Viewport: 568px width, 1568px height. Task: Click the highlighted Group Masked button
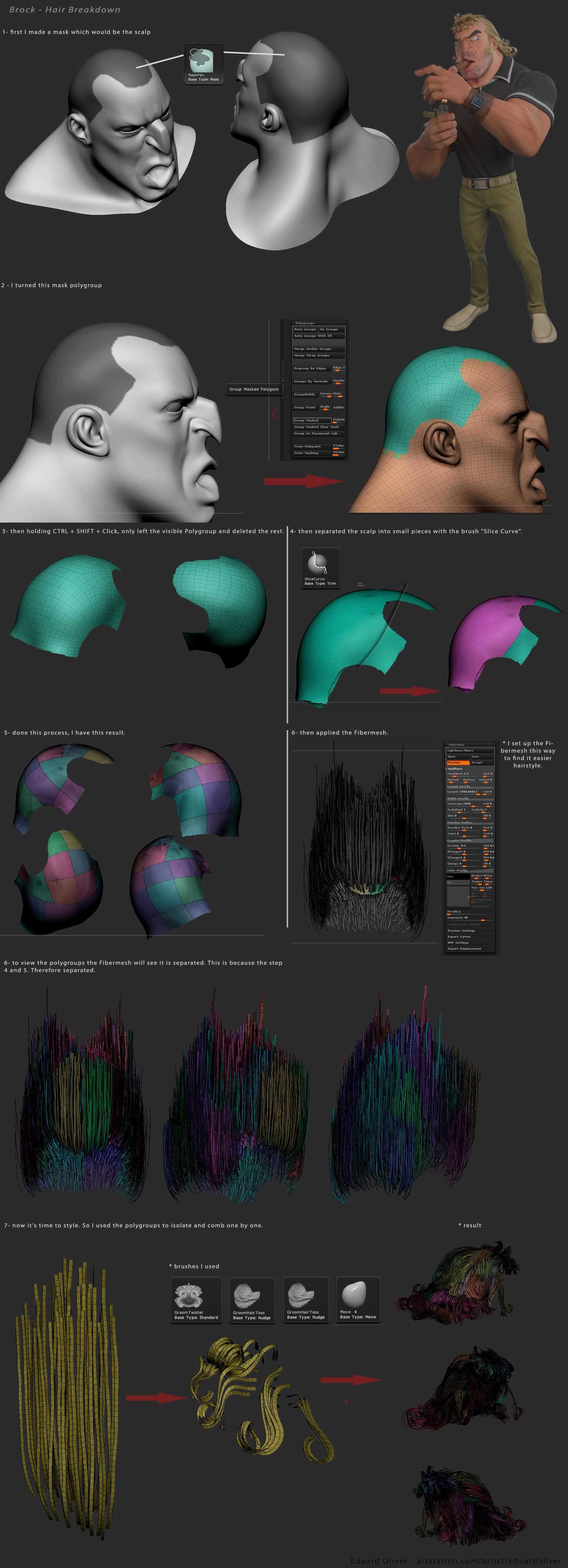[312, 421]
